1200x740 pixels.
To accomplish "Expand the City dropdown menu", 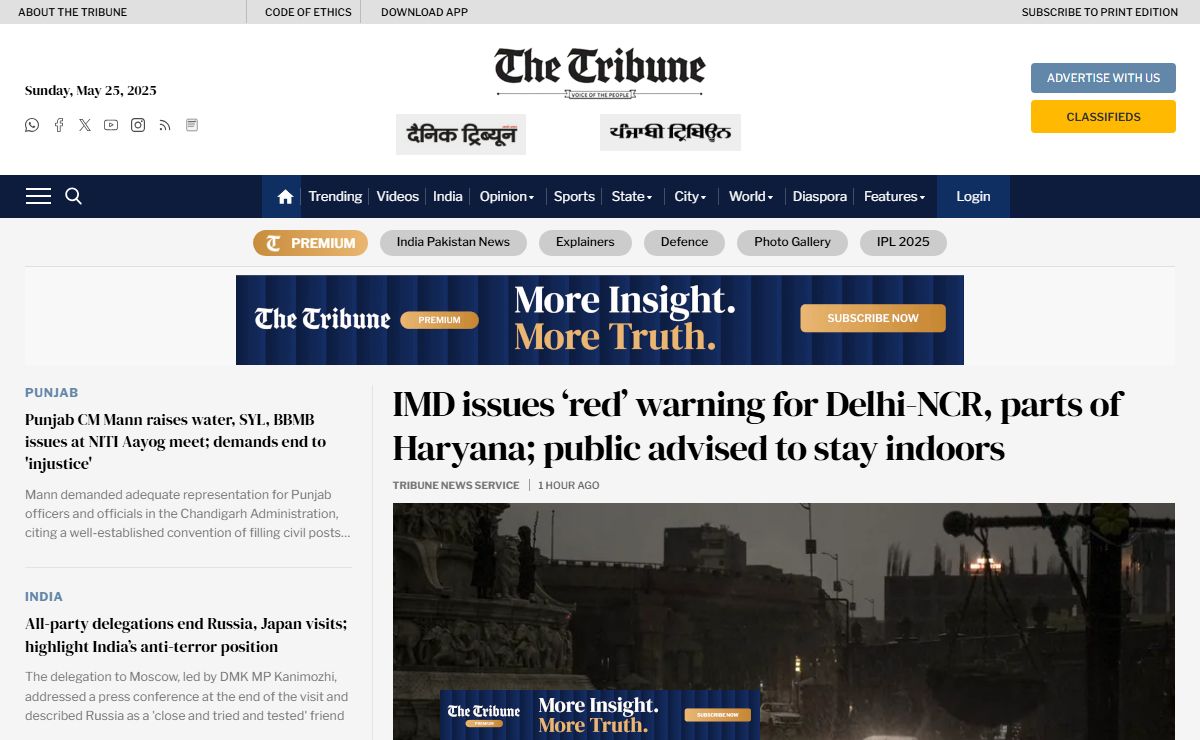I will pos(690,196).
